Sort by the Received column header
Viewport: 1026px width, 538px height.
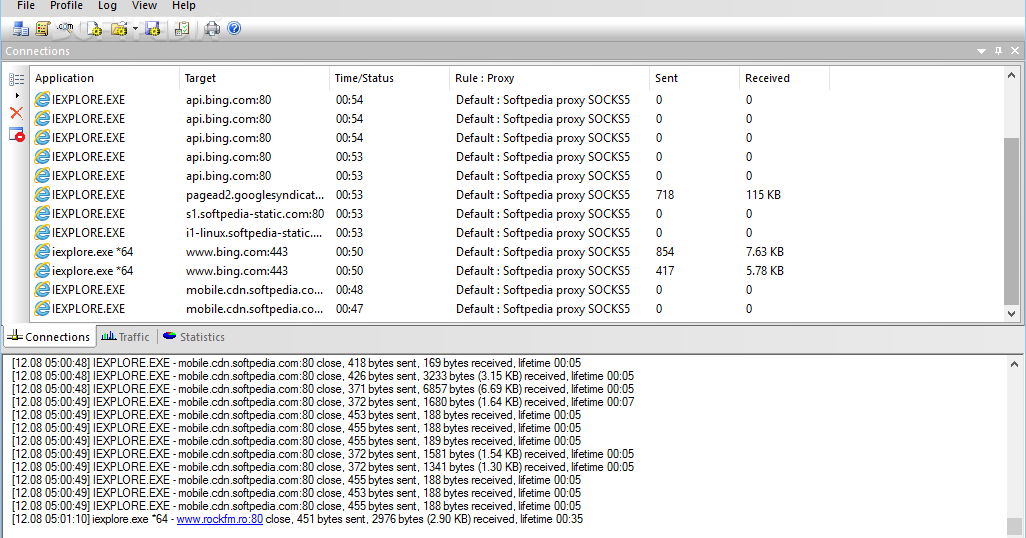tap(785, 78)
